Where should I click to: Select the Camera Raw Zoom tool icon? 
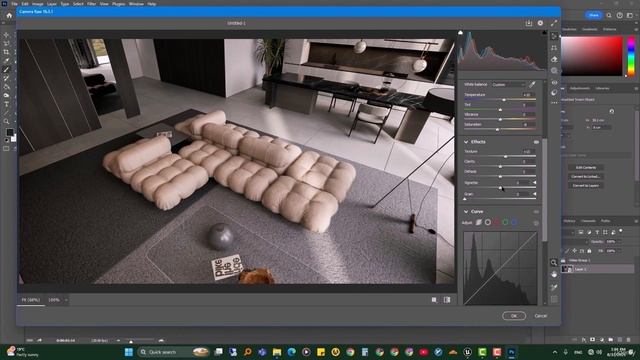tap(554, 262)
